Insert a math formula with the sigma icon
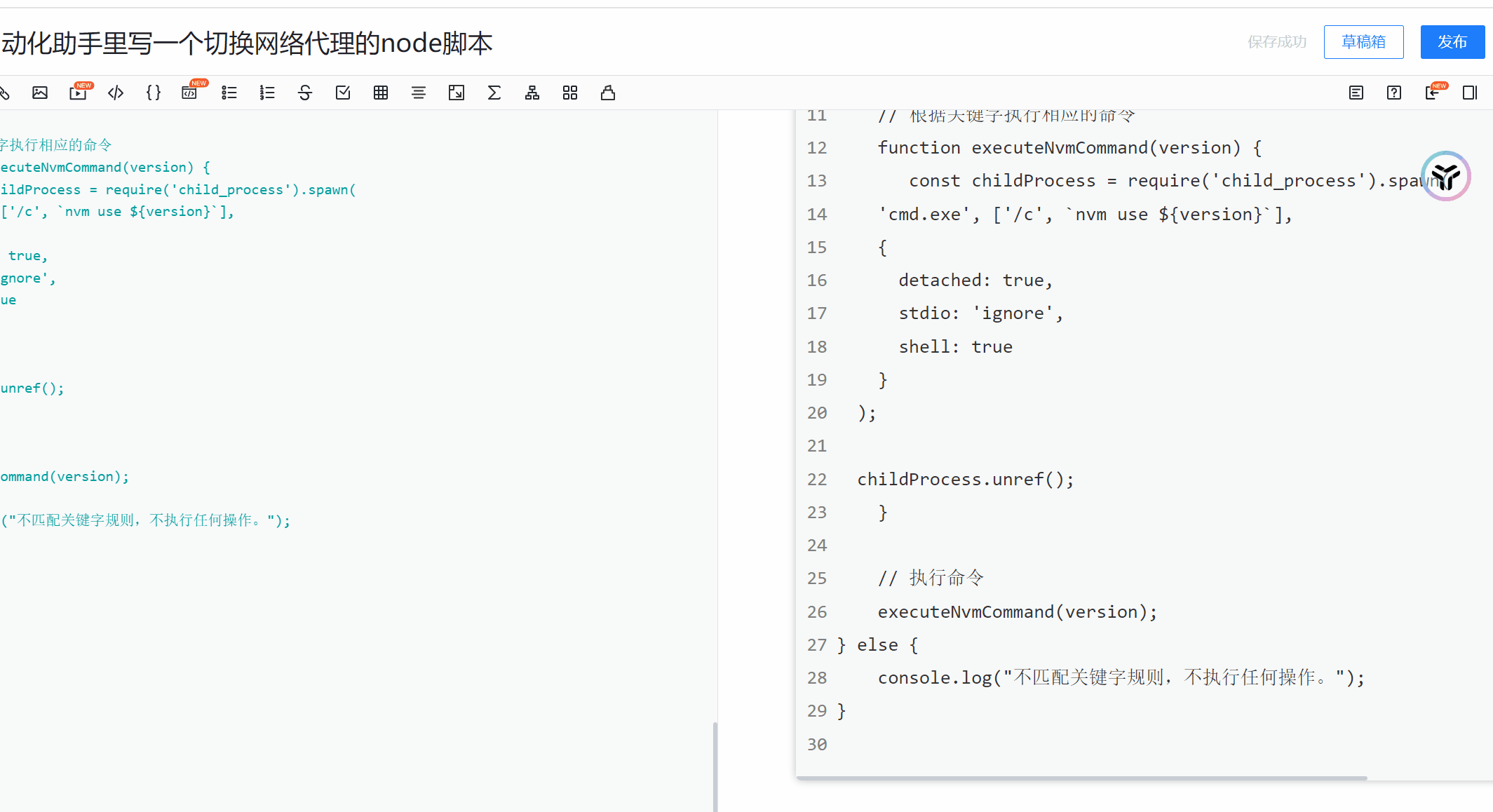 [494, 93]
